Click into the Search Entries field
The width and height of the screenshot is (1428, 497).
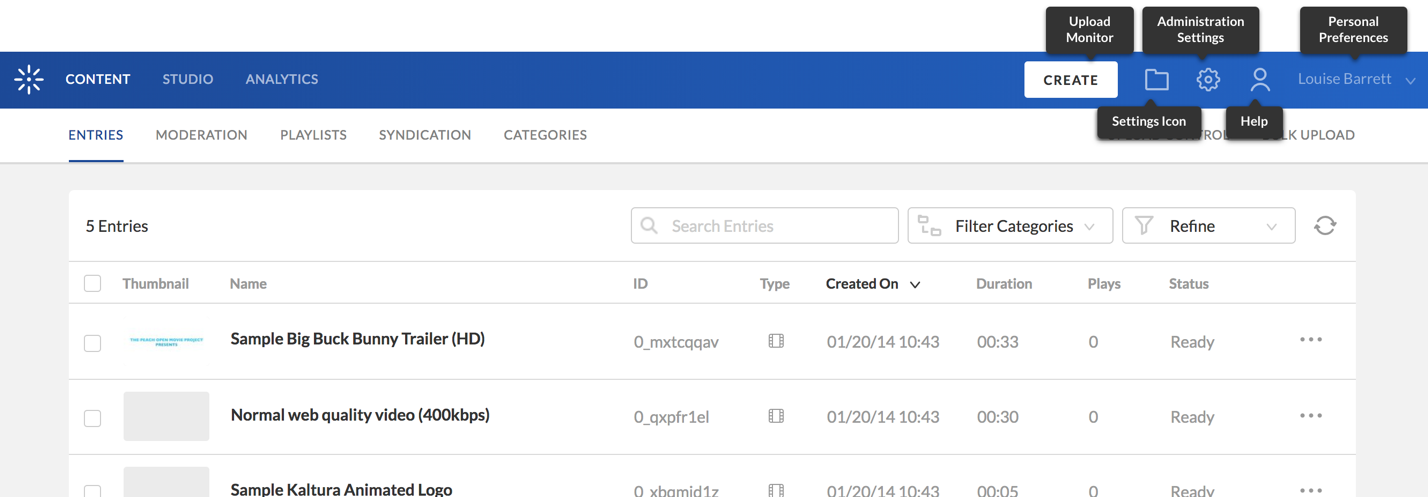coord(765,226)
